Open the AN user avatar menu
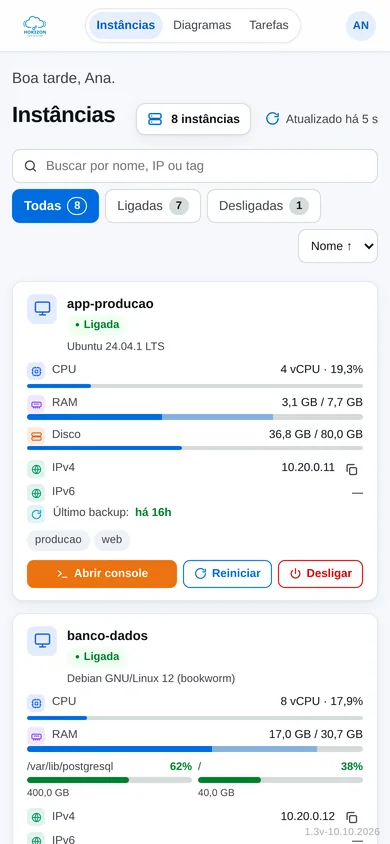The width and height of the screenshot is (390, 844). click(x=360, y=25)
